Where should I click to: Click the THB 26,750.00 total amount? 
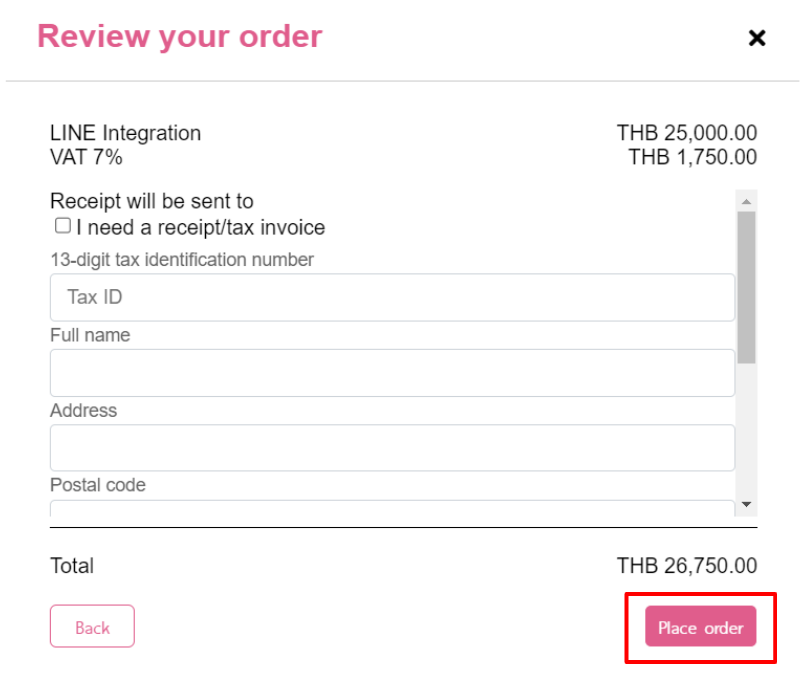687,566
